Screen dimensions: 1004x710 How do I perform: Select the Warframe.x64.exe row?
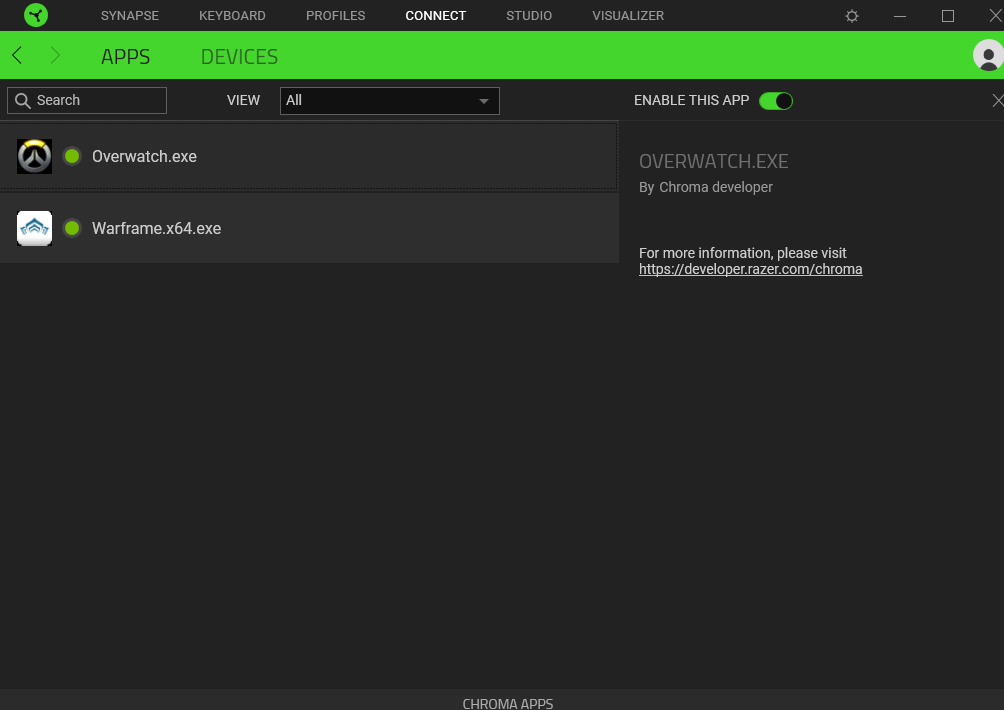[x=309, y=228]
